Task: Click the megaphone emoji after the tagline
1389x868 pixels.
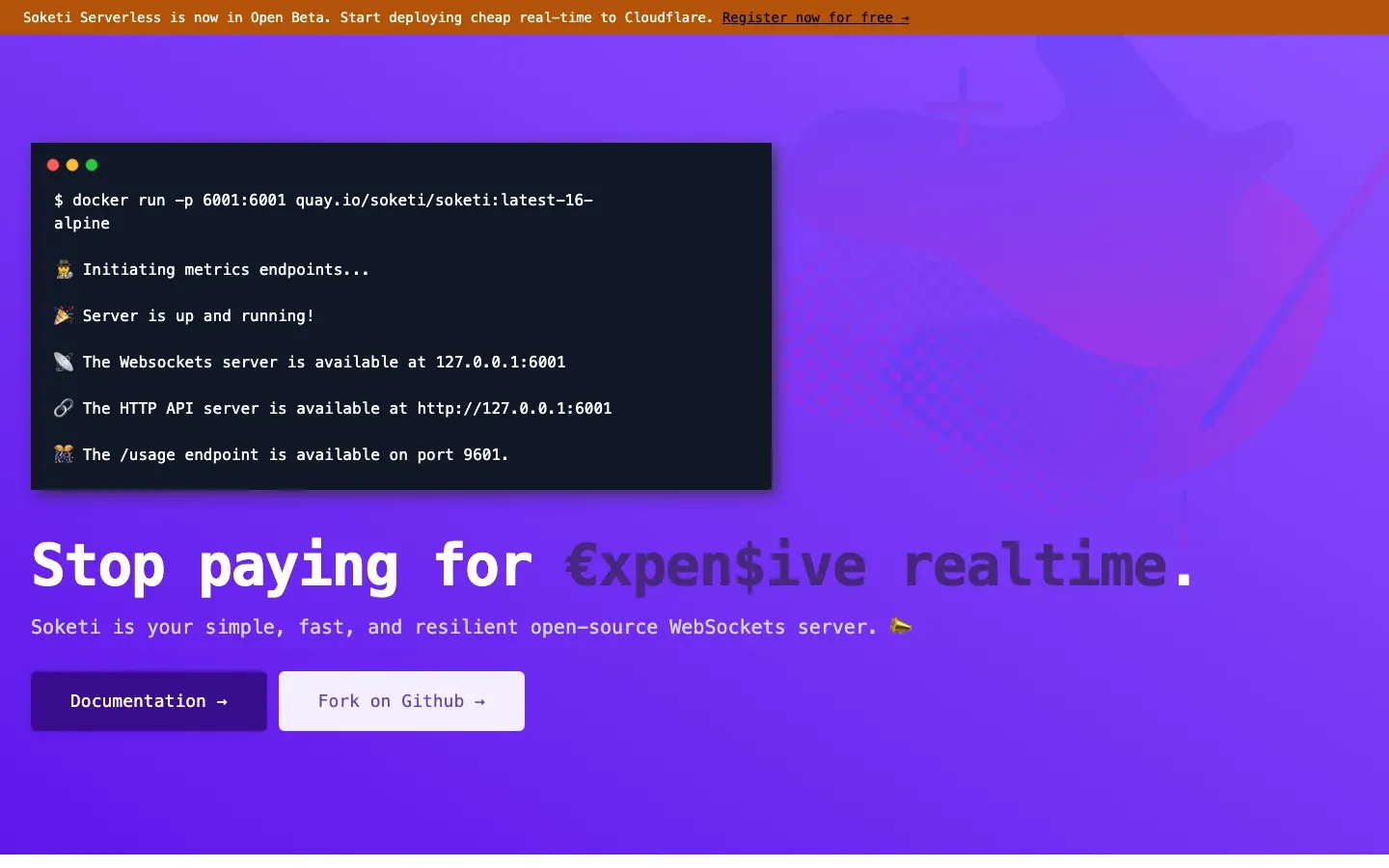Action: point(901,627)
